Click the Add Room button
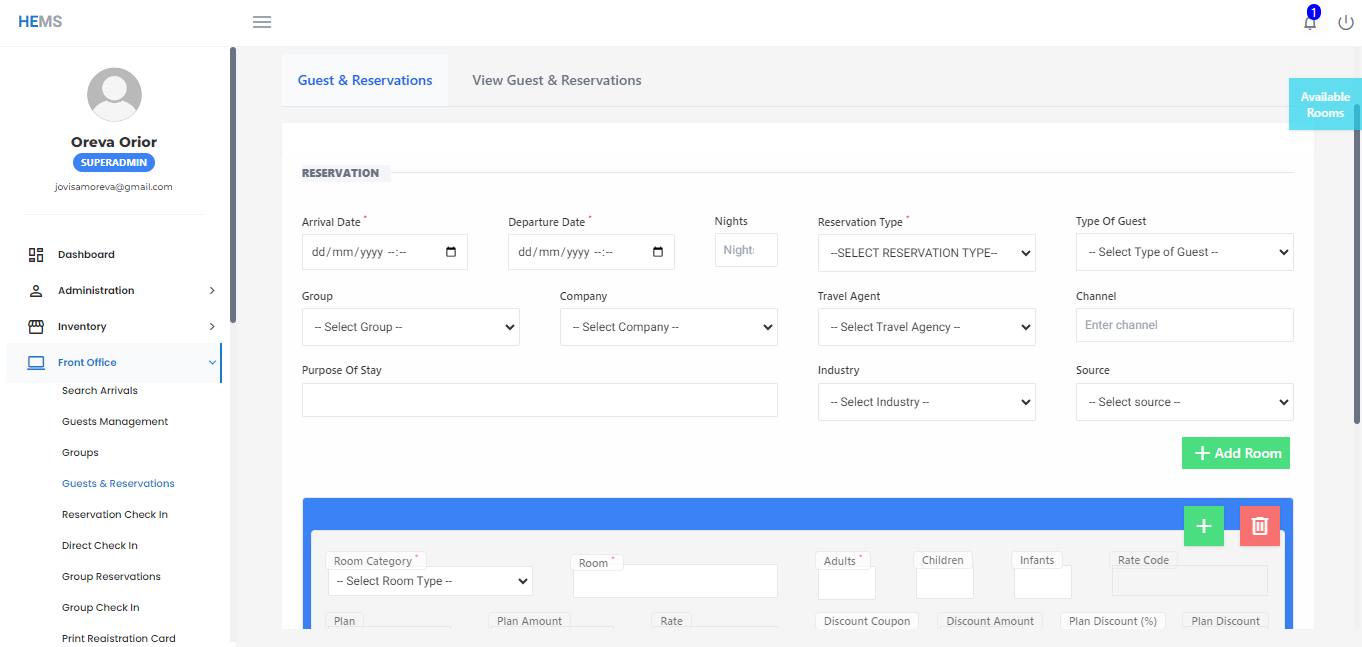This screenshot has height=647, width=1362. [1236, 453]
